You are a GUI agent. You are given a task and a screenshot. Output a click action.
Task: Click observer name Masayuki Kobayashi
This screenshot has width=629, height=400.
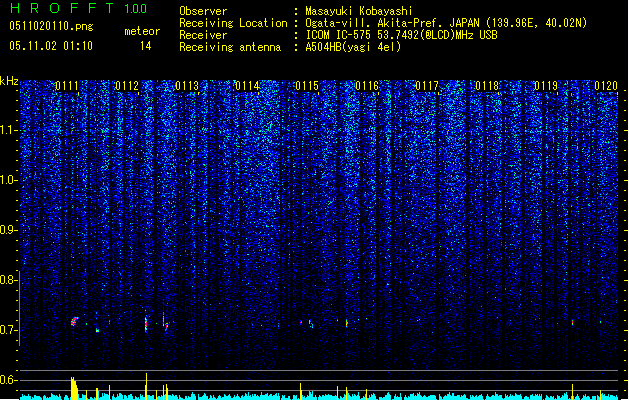point(359,11)
